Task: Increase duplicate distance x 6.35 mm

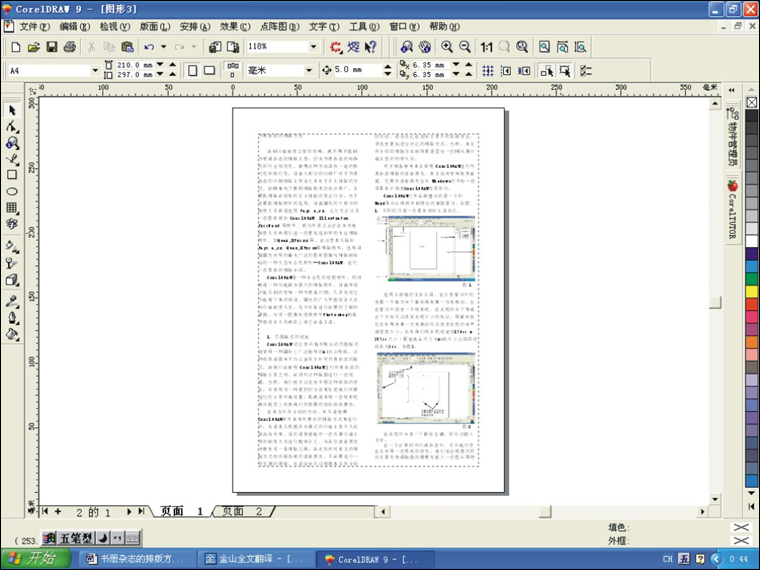Action: (468, 64)
